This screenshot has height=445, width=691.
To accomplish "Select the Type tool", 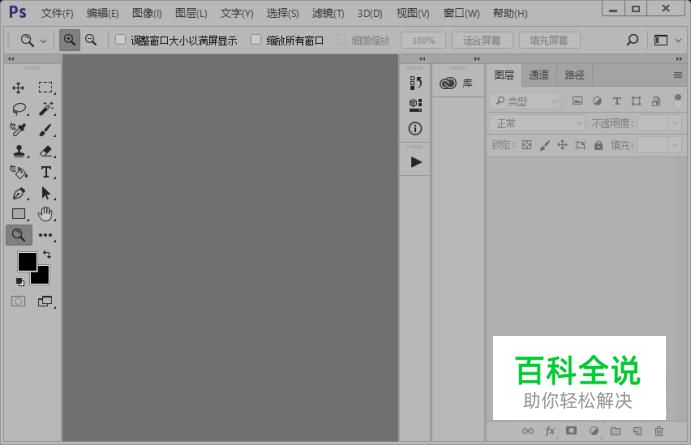I will (x=46, y=172).
